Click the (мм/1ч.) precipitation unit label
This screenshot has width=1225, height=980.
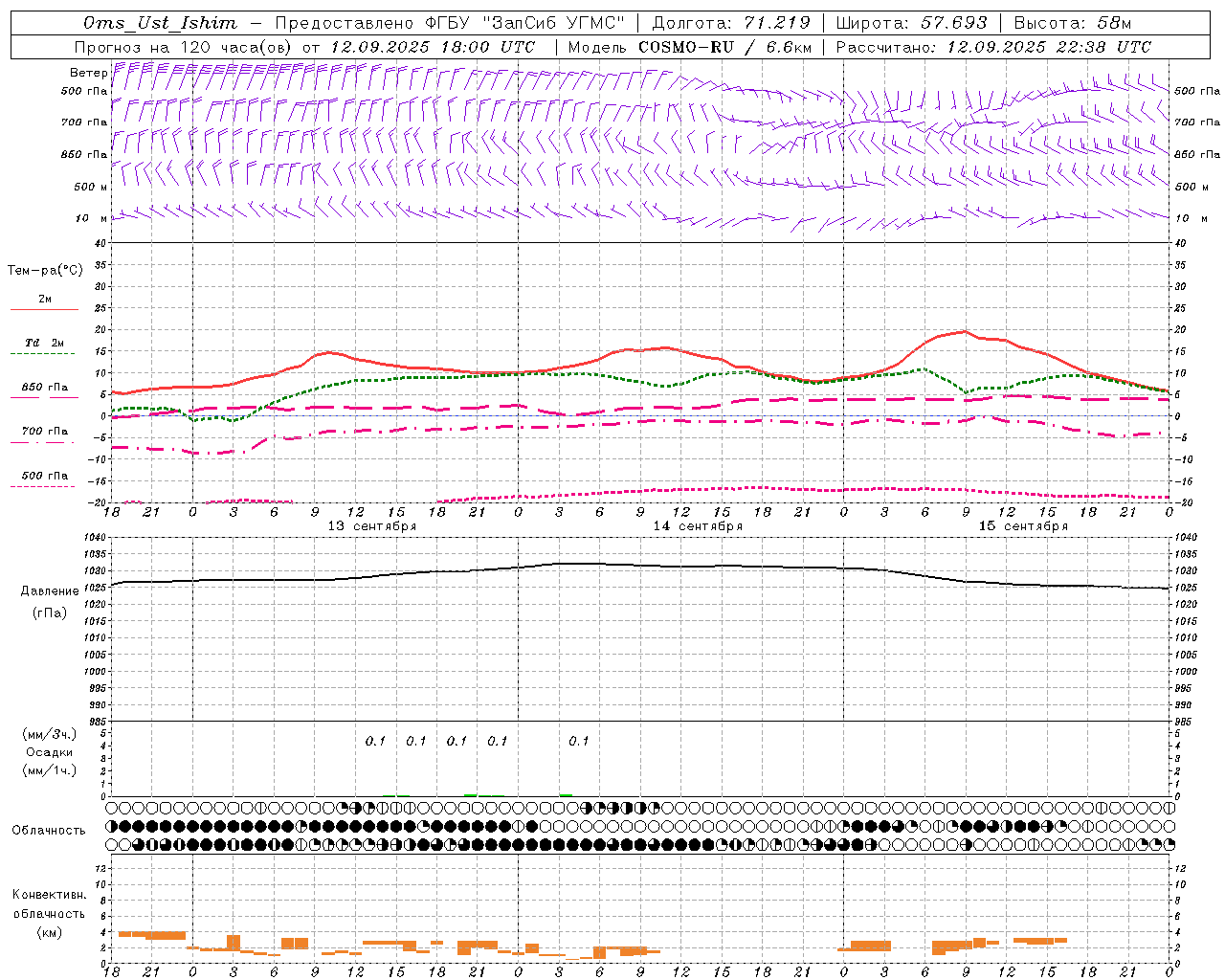pyautogui.click(x=50, y=770)
